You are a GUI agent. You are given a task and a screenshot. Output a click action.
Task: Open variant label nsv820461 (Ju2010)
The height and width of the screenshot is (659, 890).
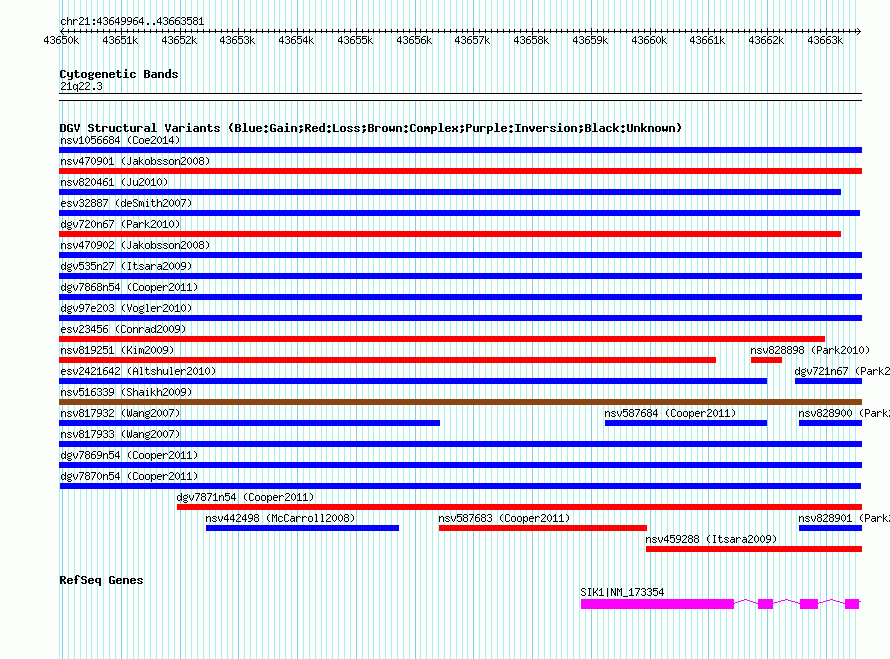tap(114, 182)
